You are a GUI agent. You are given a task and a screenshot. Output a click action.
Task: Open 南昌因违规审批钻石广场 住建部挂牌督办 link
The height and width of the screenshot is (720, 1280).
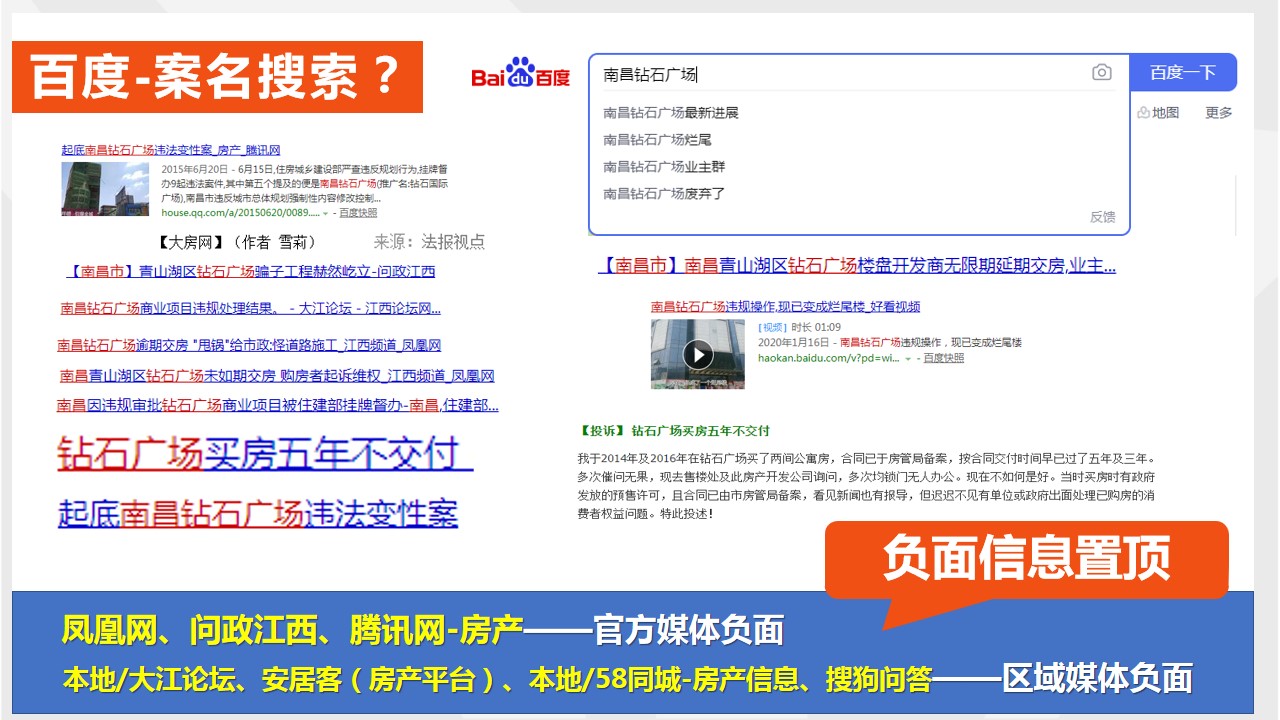[278, 405]
